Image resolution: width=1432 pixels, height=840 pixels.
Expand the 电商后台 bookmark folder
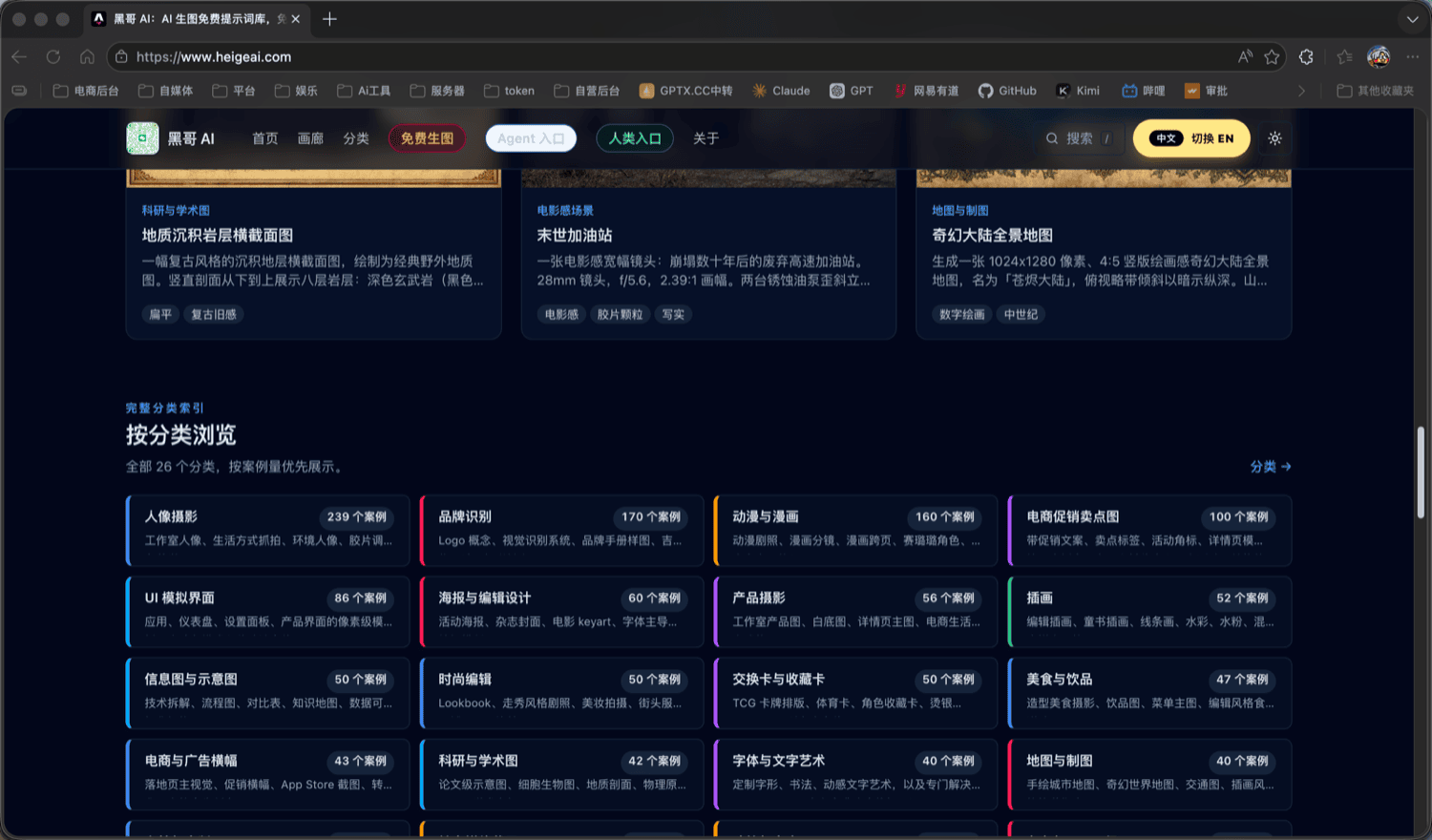pos(86,91)
